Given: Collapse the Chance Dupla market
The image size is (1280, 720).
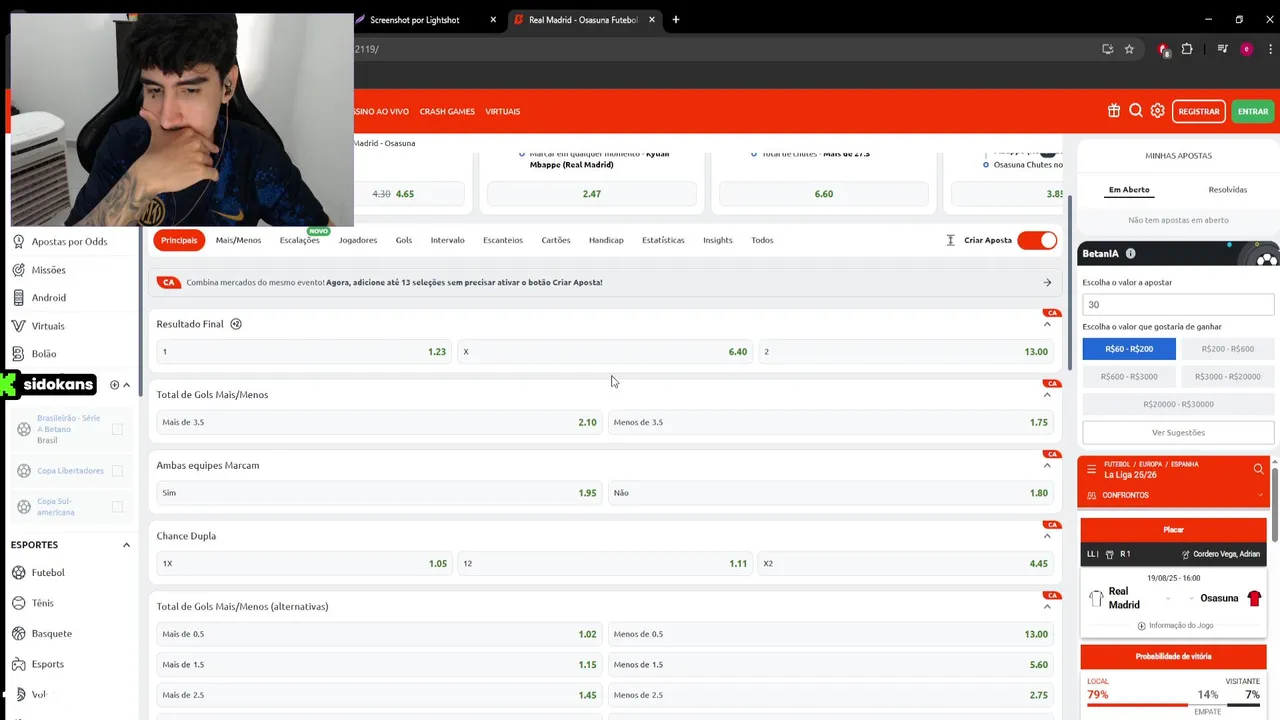Looking at the screenshot, I should point(1047,536).
